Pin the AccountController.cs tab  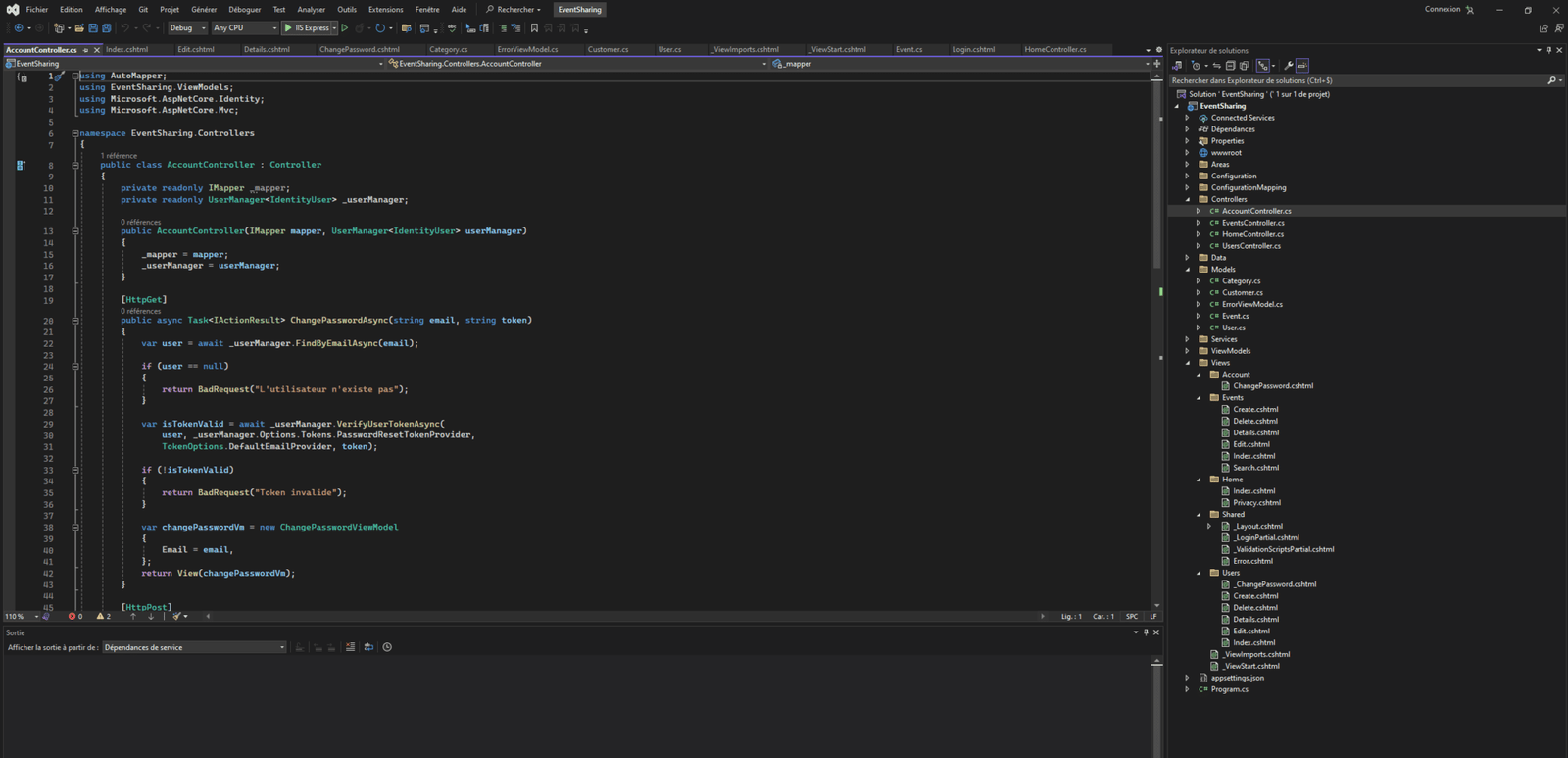pyautogui.click(x=86, y=50)
